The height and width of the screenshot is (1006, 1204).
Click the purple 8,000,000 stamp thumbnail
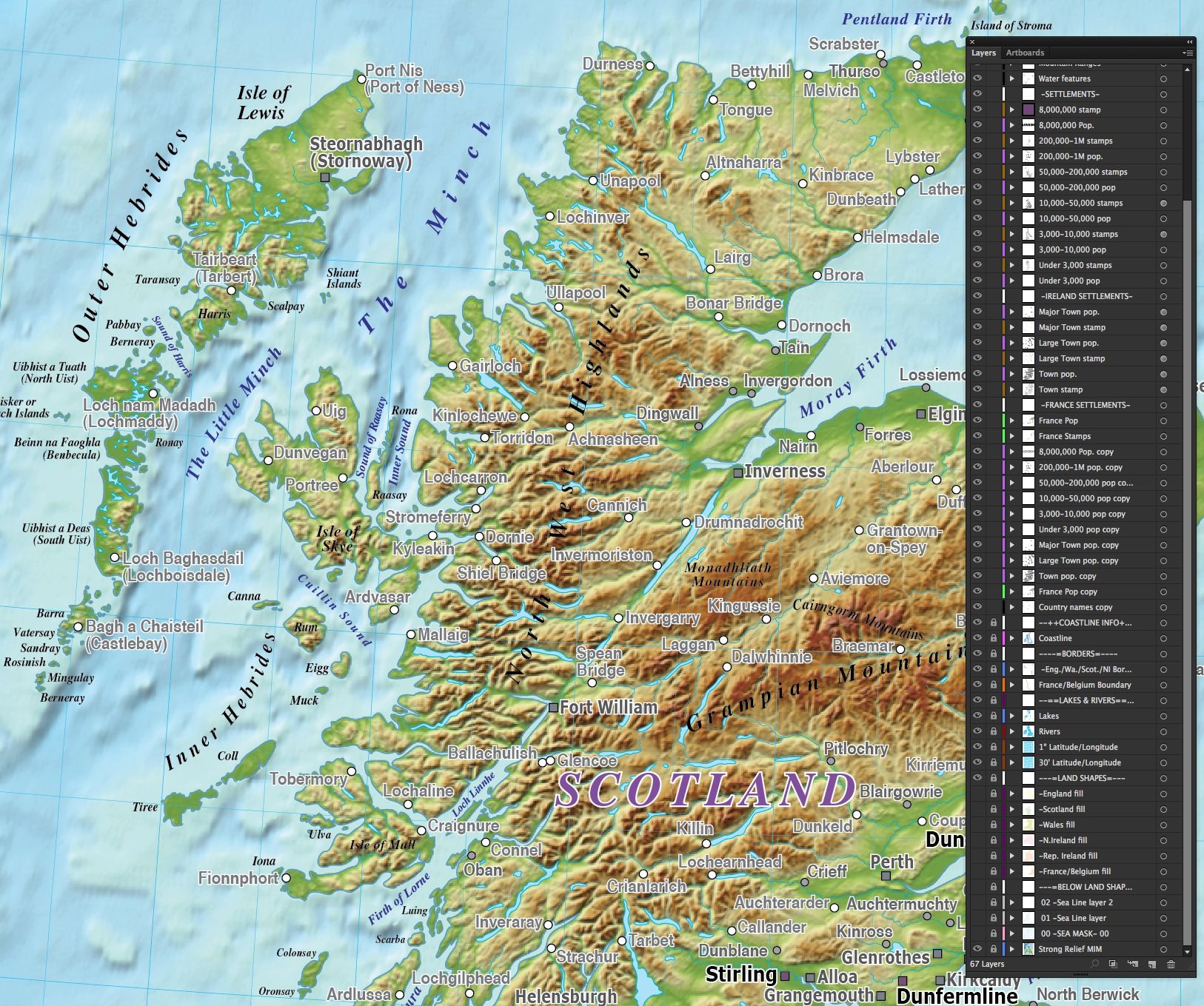click(1029, 110)
